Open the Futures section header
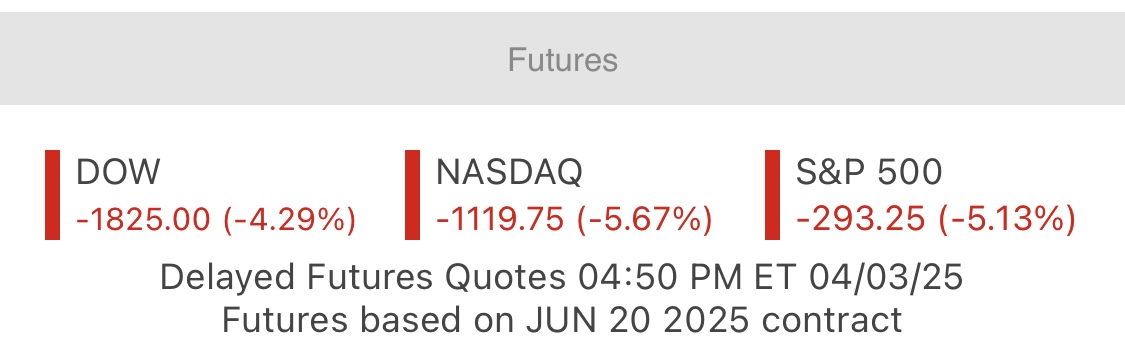1125x363 pixels. (562, 60)
